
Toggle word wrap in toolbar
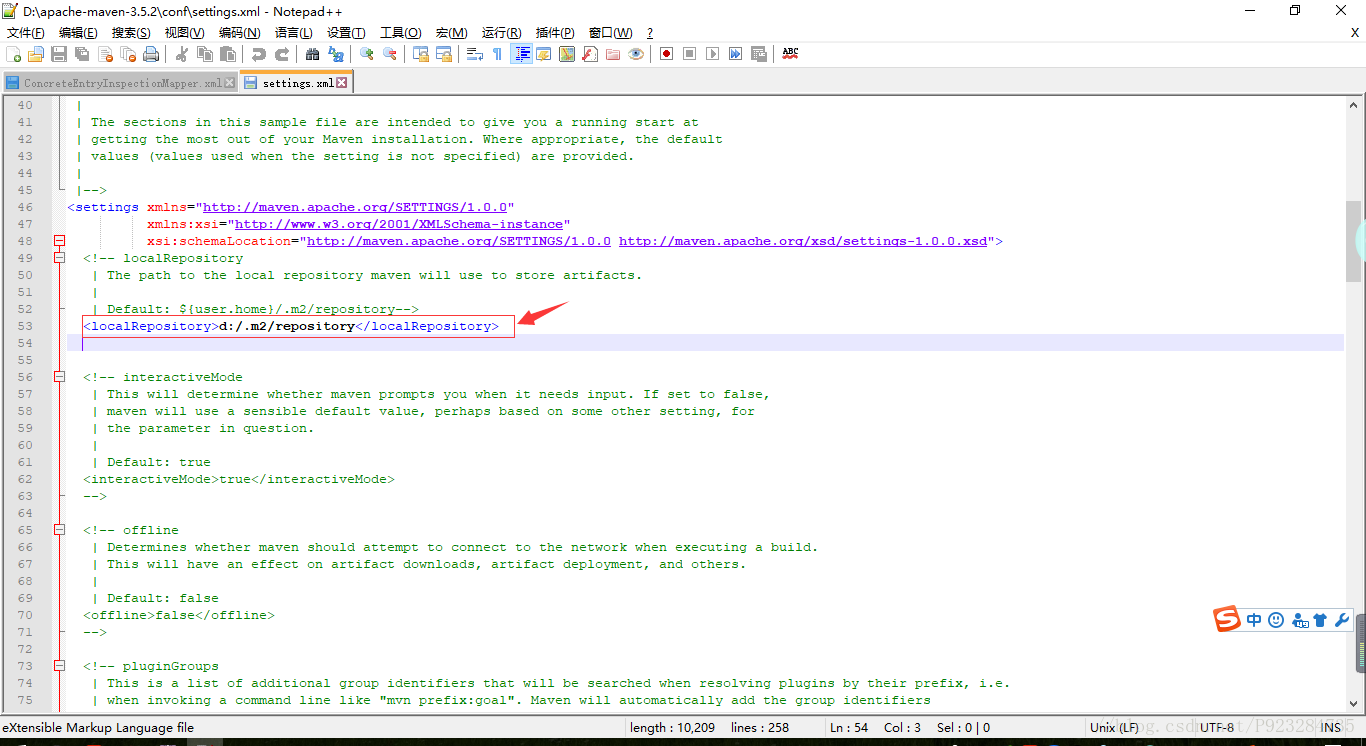point(475,54)
